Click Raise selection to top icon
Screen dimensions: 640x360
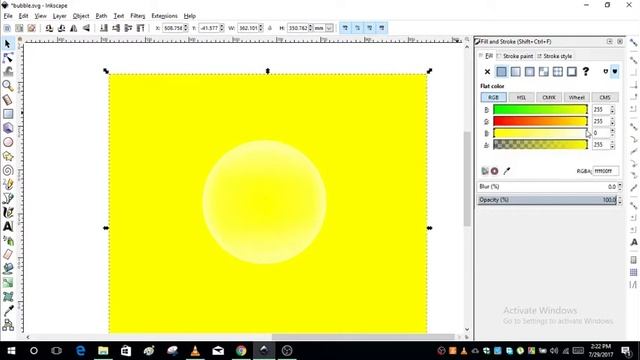[140, 28]
